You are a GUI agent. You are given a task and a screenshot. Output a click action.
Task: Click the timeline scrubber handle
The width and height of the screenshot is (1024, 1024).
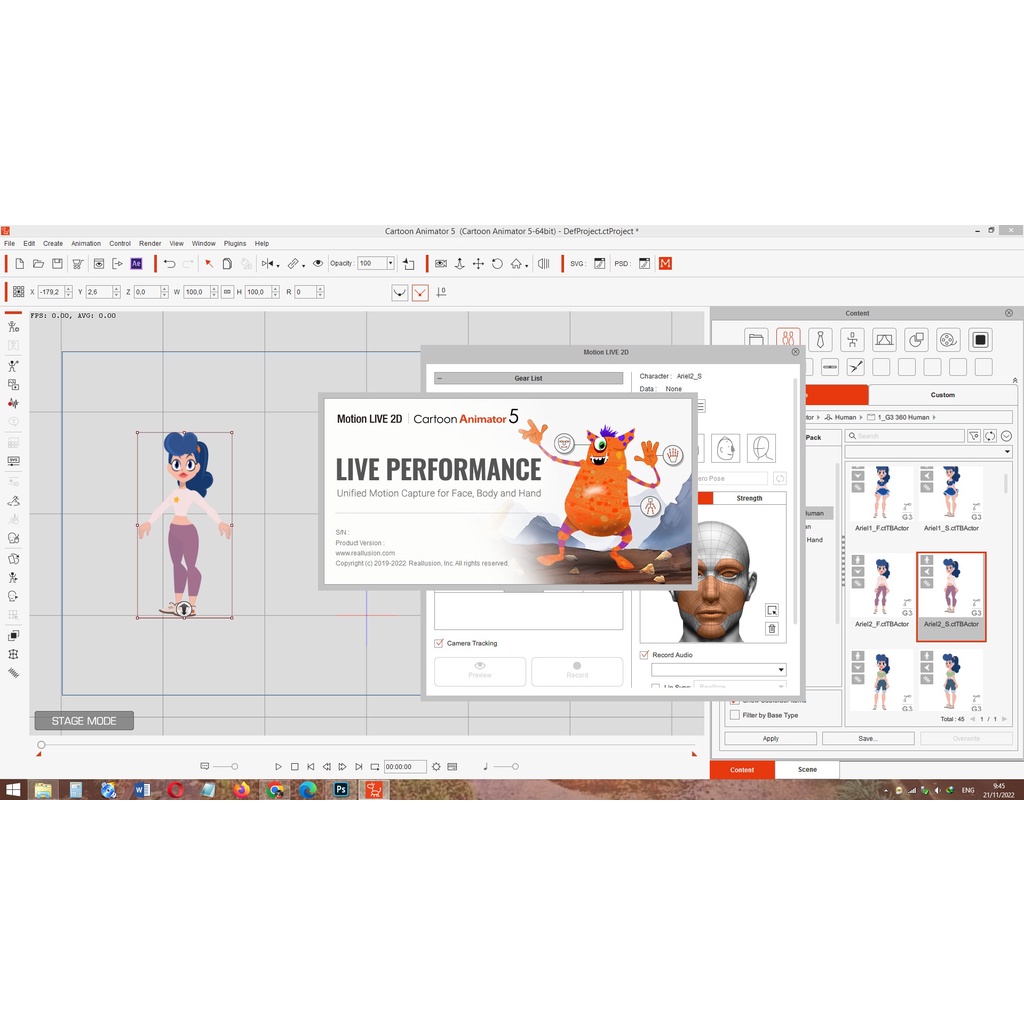[x=41, y=745]
